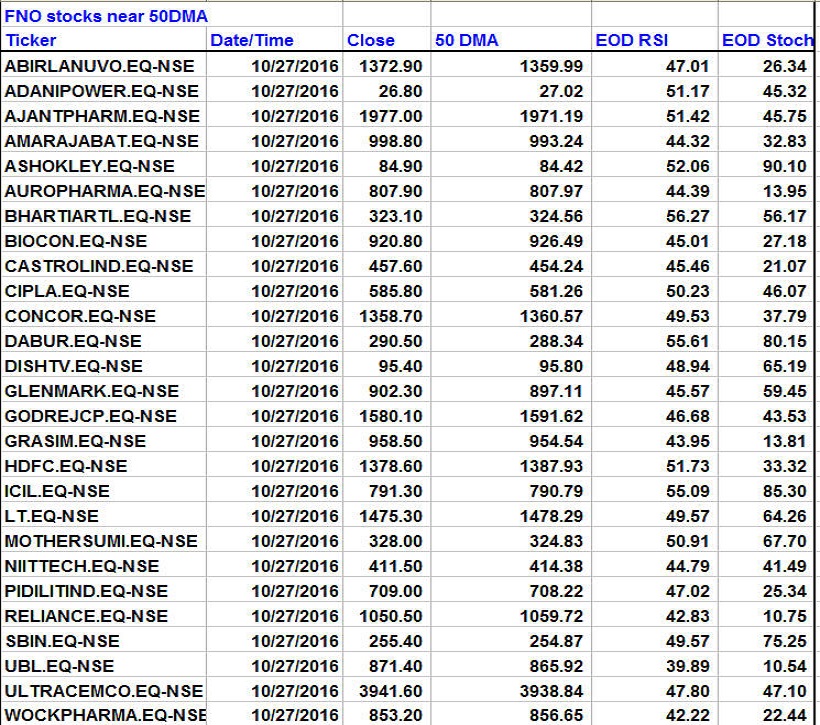Screen dimensions: 820x725
Task: Select the Date/Time column header
Action: (252, 41)
